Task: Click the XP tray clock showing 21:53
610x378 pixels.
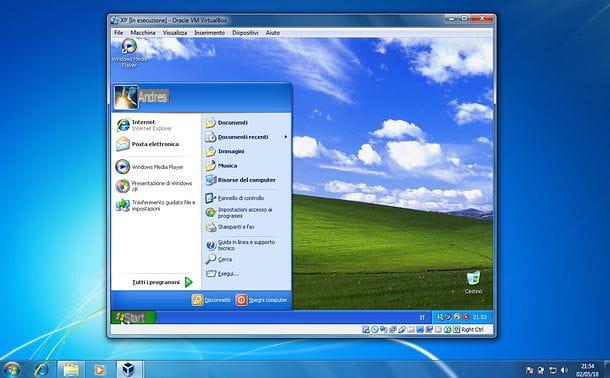Action: click(480, 317)
